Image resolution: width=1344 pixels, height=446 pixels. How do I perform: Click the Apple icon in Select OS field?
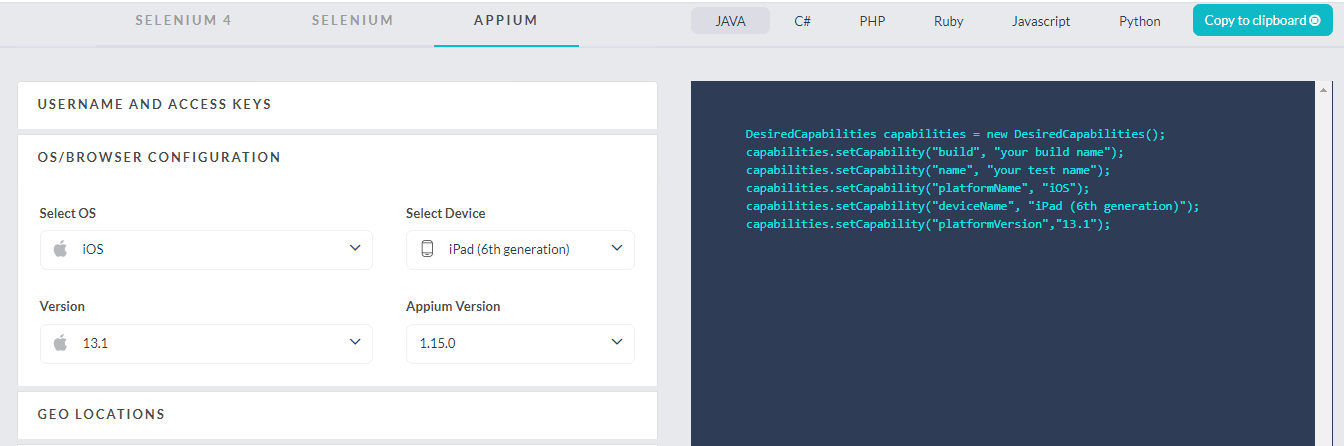(x=60, y=249)
